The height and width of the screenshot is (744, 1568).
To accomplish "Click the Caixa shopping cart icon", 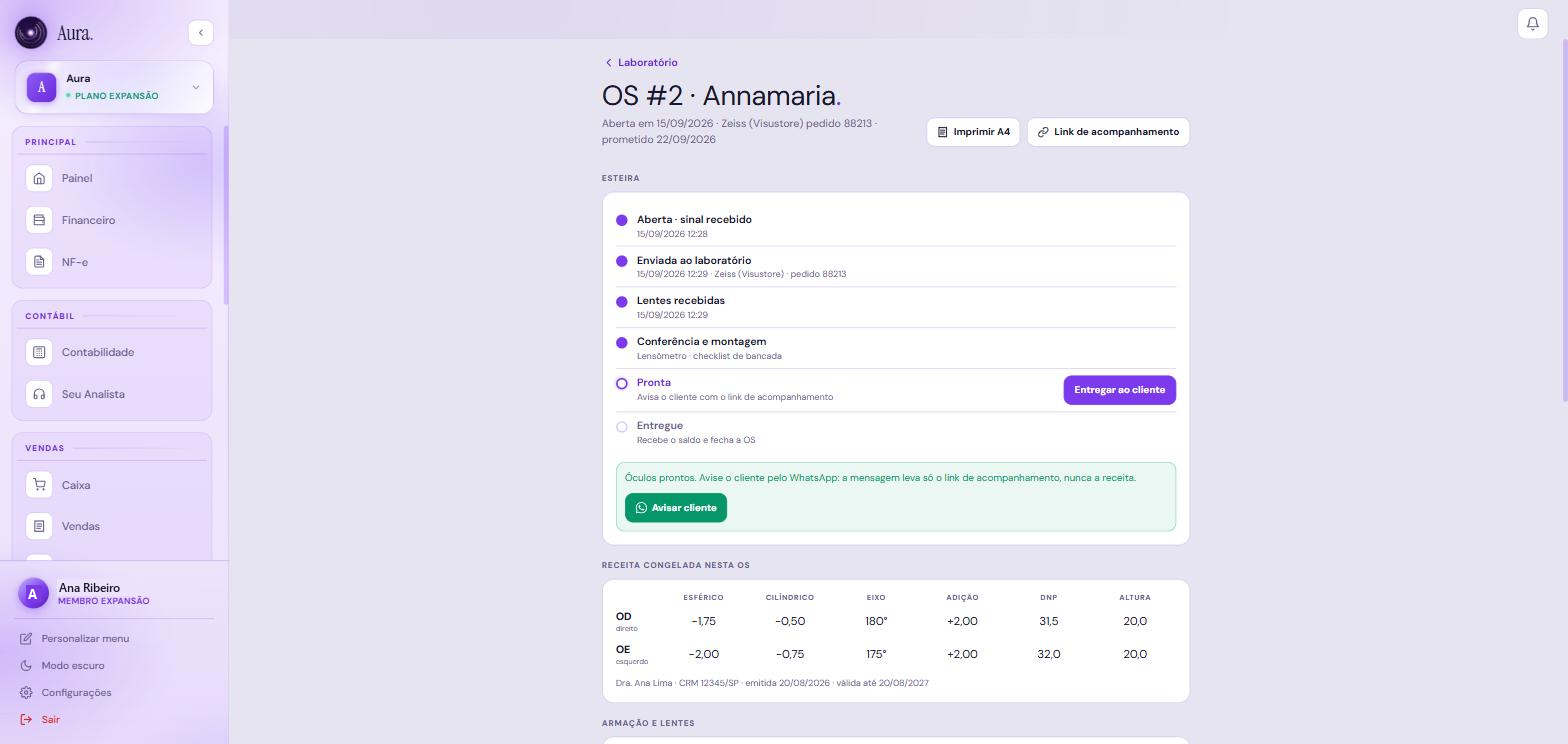I will coord(39,485).
